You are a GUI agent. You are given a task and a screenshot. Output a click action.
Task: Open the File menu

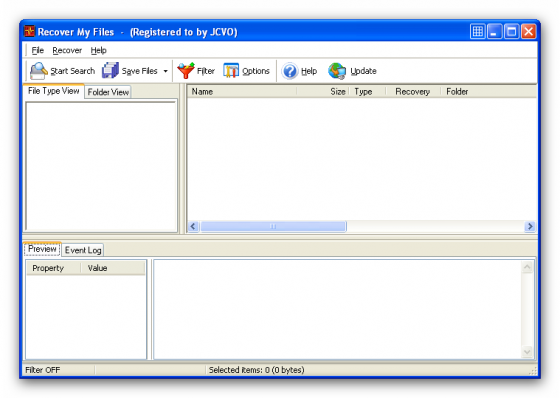coord(38,50)
